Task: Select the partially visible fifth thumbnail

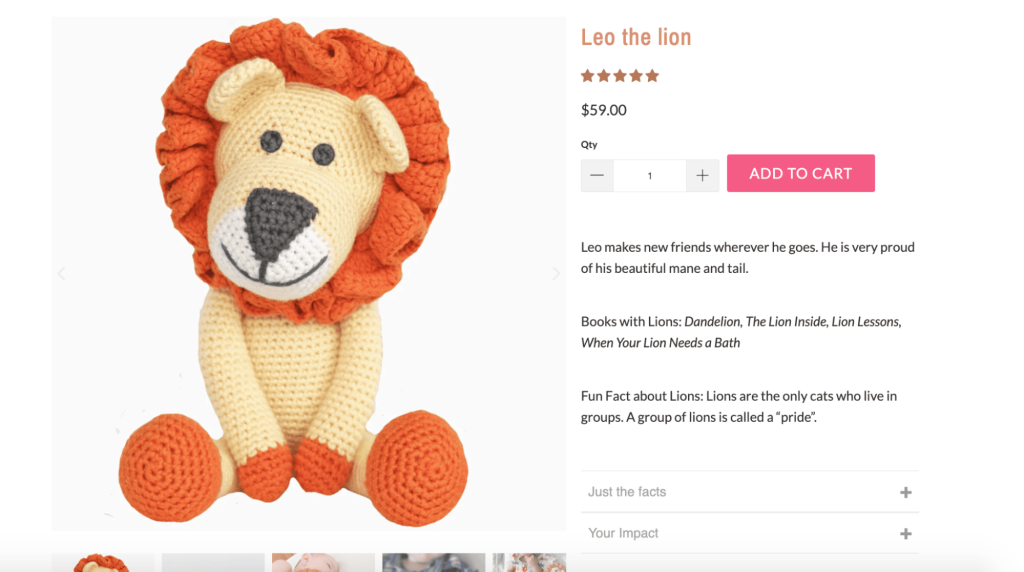Action: [x=529, y=562]
